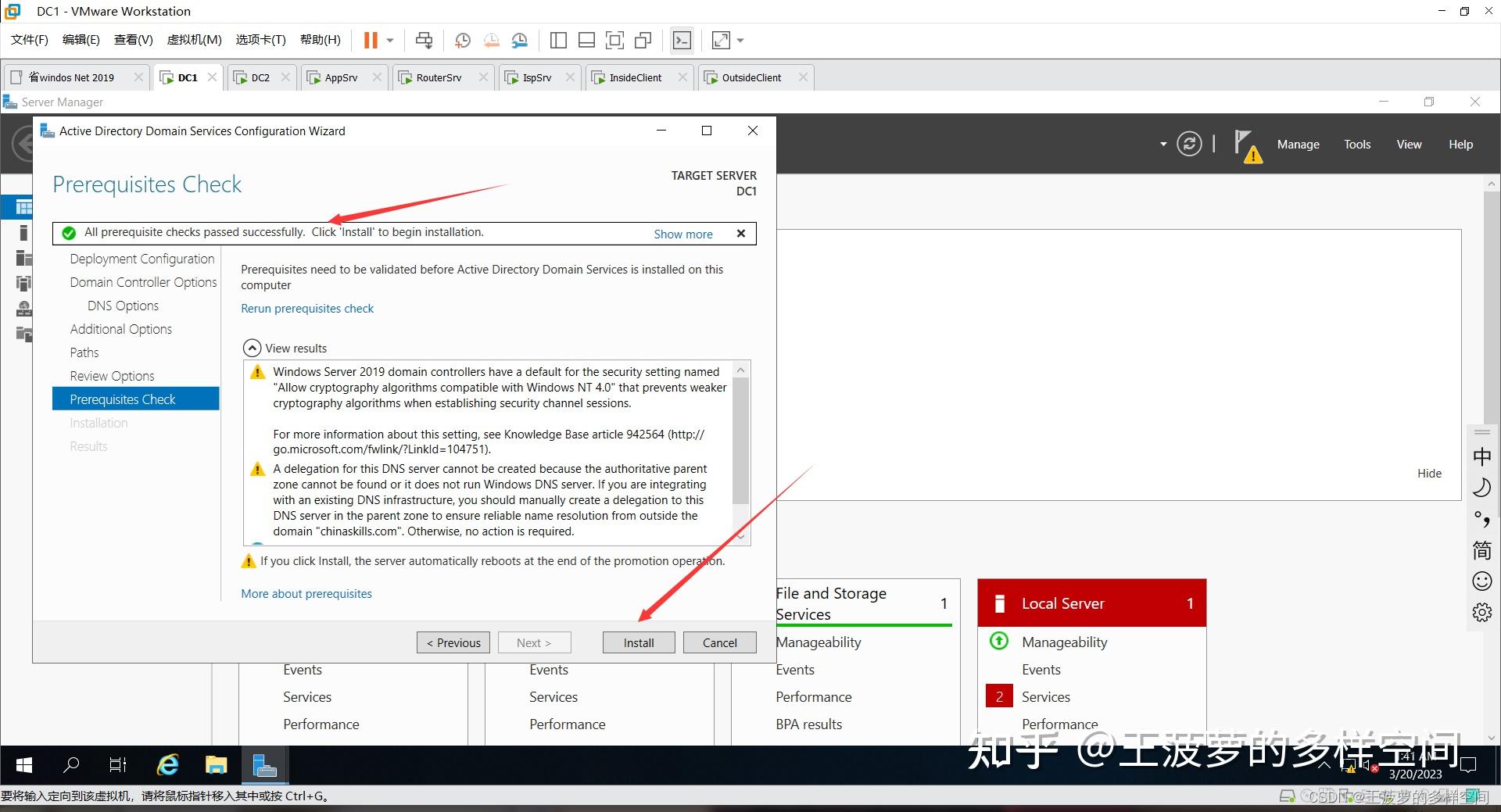Open IME settings gear icon
Screen dimensions: 1501x812
pyautogui.click(x=1481, y=612)
